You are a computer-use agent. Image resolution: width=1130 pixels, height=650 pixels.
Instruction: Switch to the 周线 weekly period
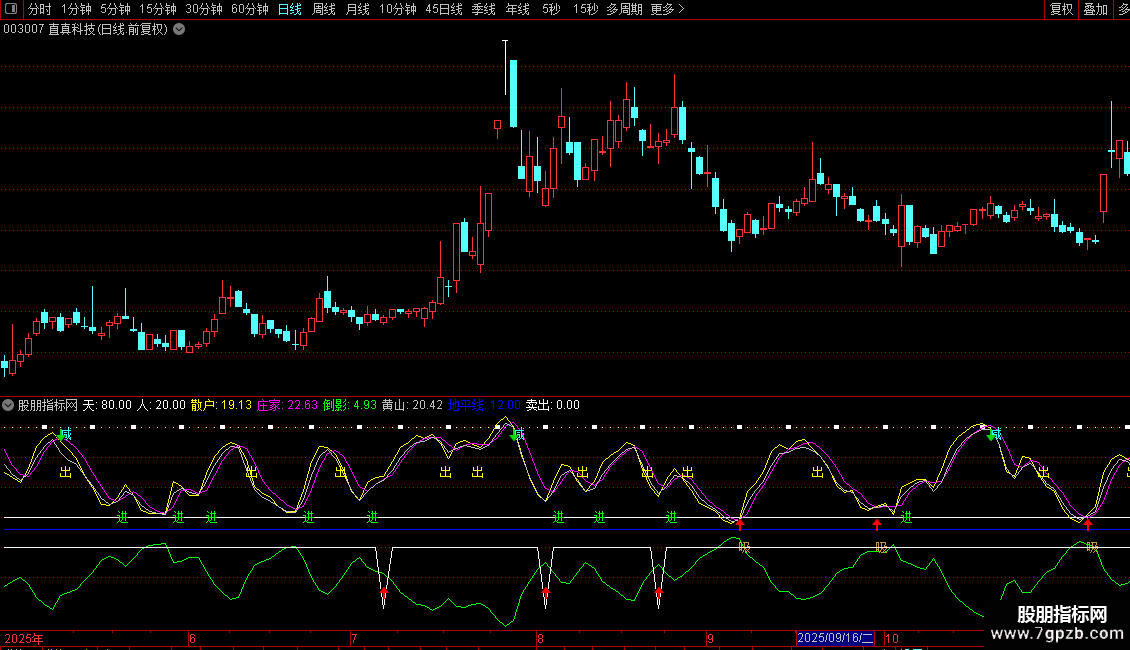(324, 9)
